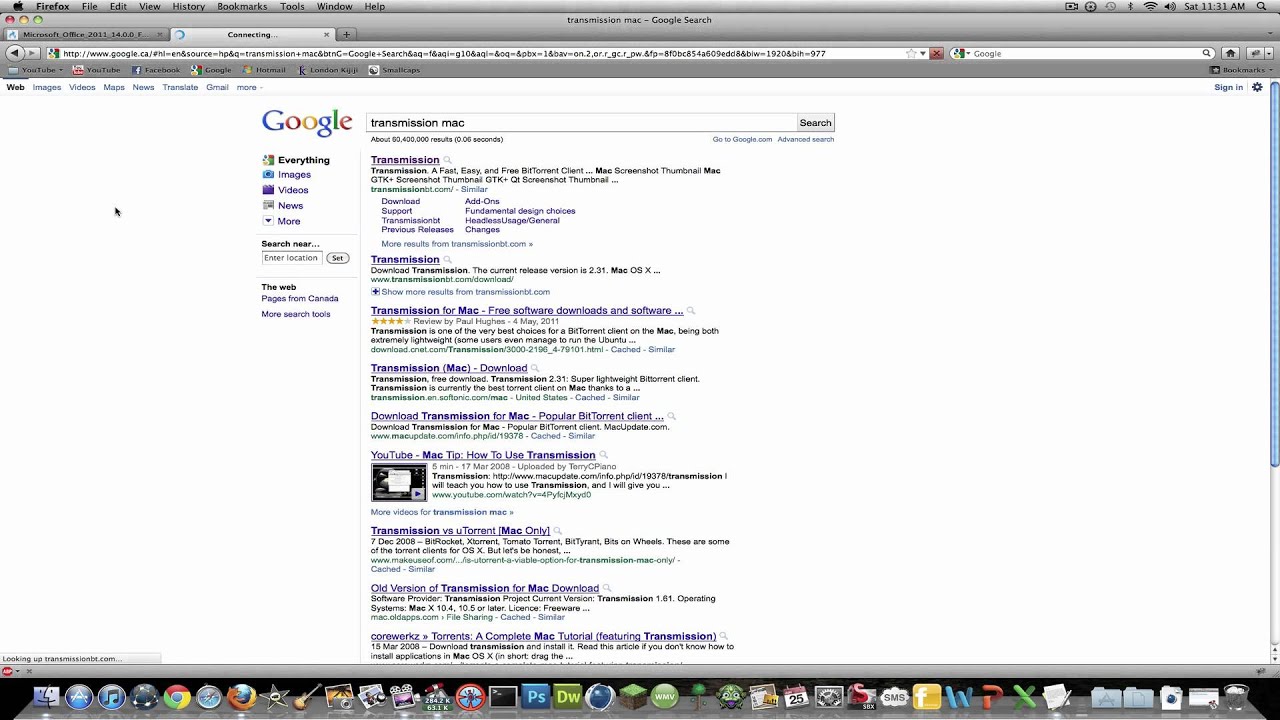The image size is (1280, 720).
Task: Open the History menu
Action: [188, 6]
